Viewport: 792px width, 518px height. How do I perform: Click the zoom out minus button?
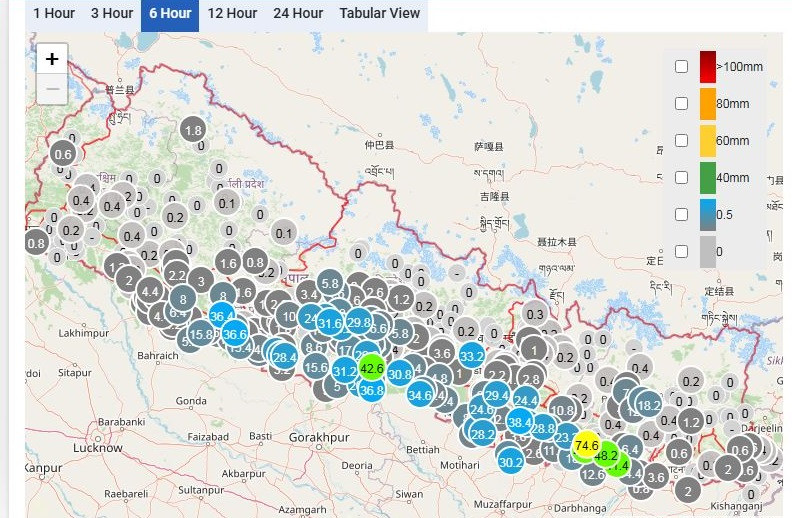click(52, 89)
